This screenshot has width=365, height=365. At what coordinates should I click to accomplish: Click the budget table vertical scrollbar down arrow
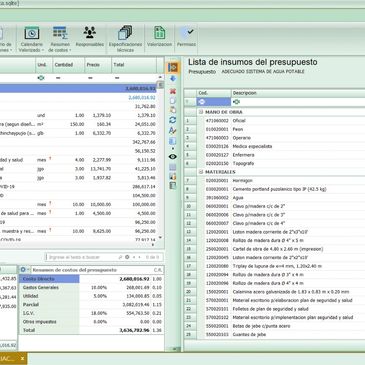(160, 238)
